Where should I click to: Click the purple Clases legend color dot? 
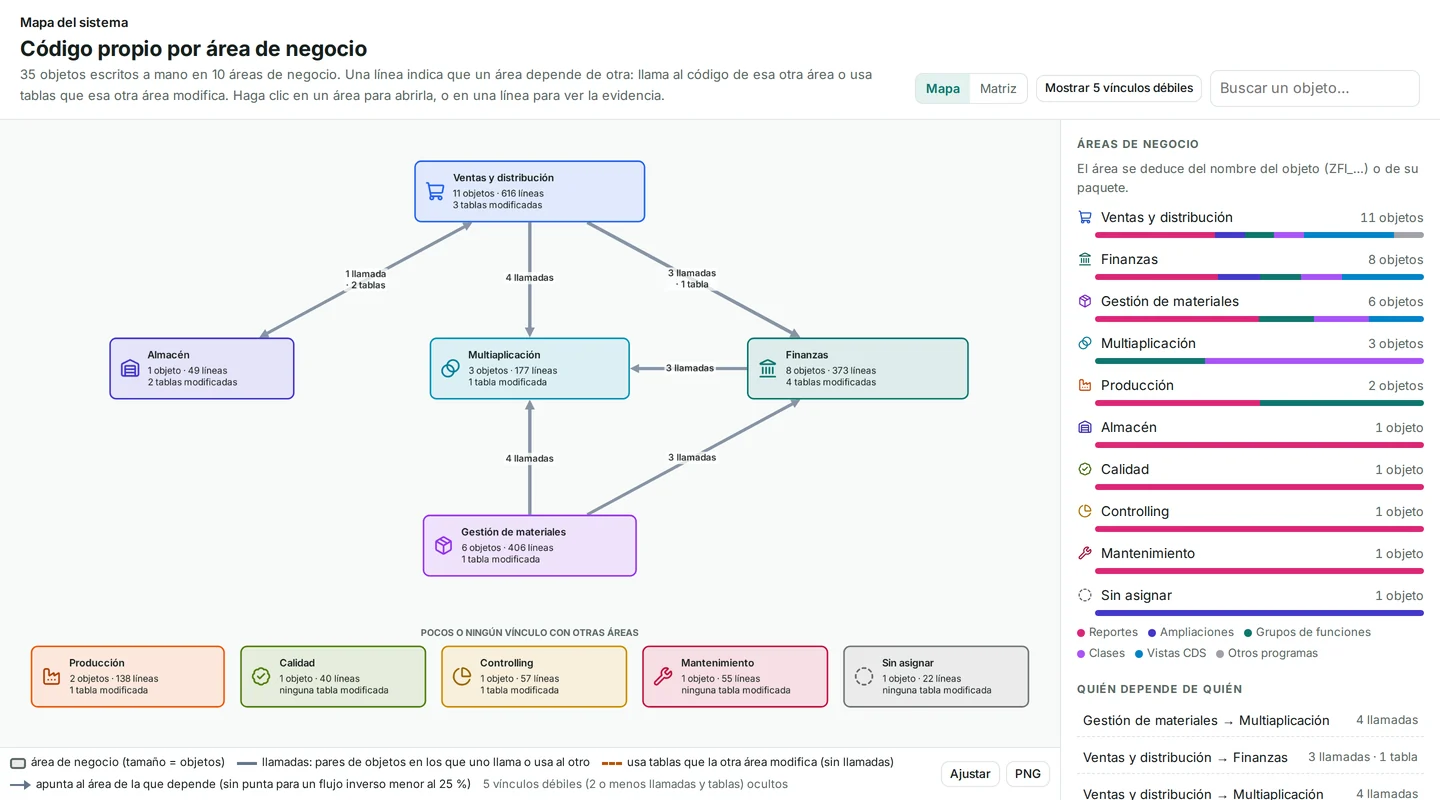1081,654
